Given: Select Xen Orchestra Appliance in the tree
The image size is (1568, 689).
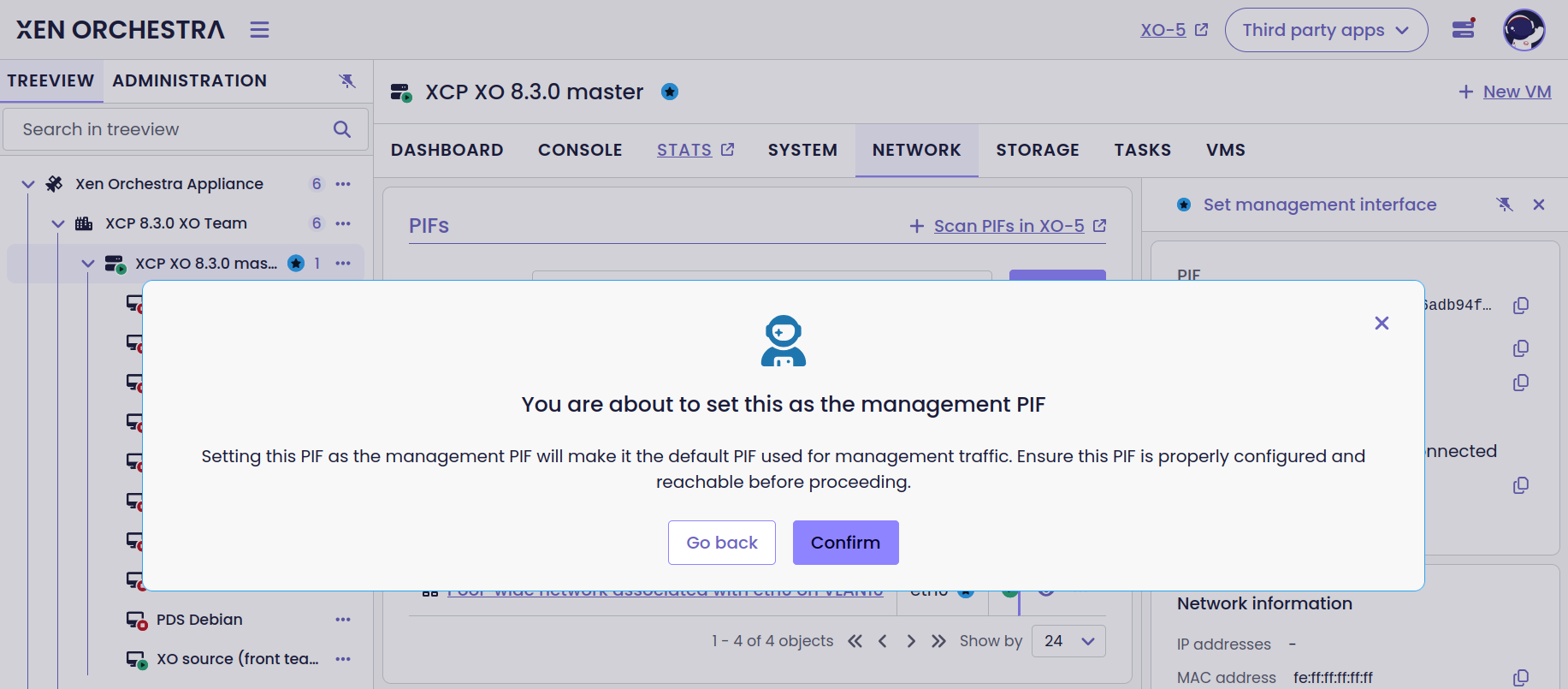Looking at the screenshot, I should [x=169, y=184].
